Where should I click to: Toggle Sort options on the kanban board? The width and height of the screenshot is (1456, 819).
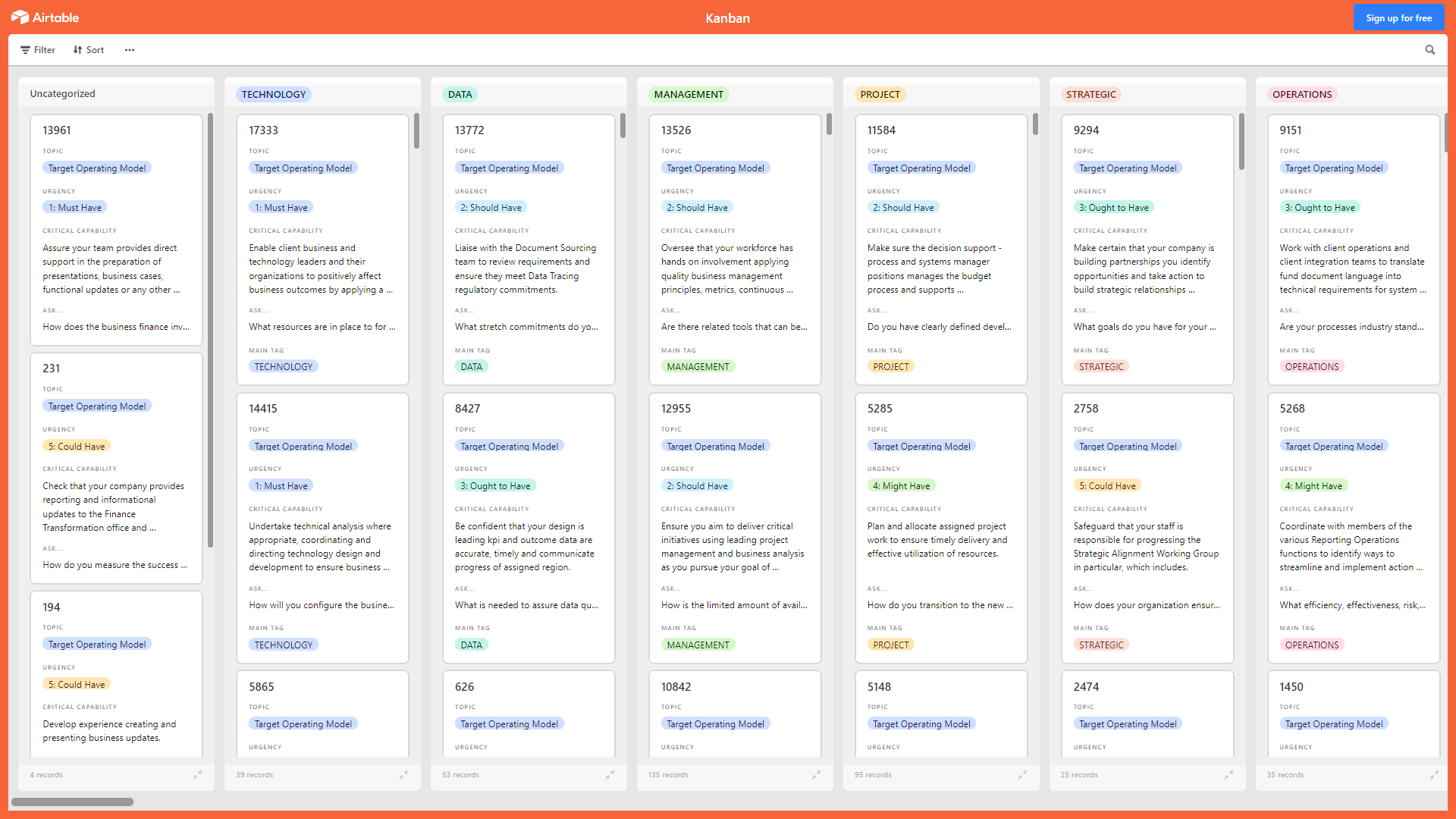pos(88,50)
